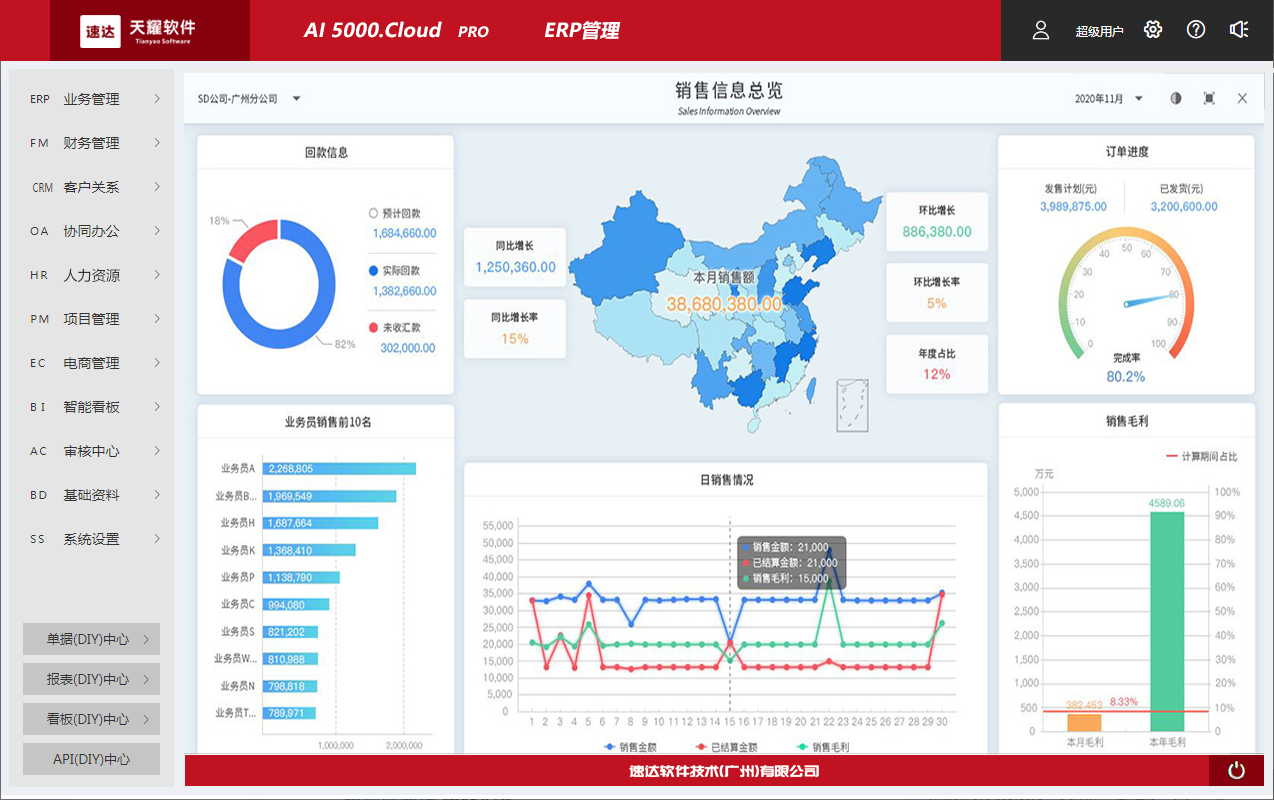The height and width of the screenshot is (800, 1274).
Task: Open the settings gear icon
Action: pyautogui.click(x=1152, y=30)
